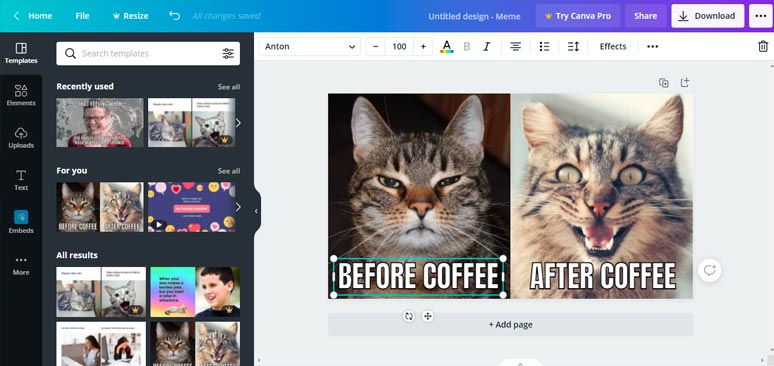This screenshot has width=774, height=366.
Task: Click the Download button
Action: tap(707, 16)
